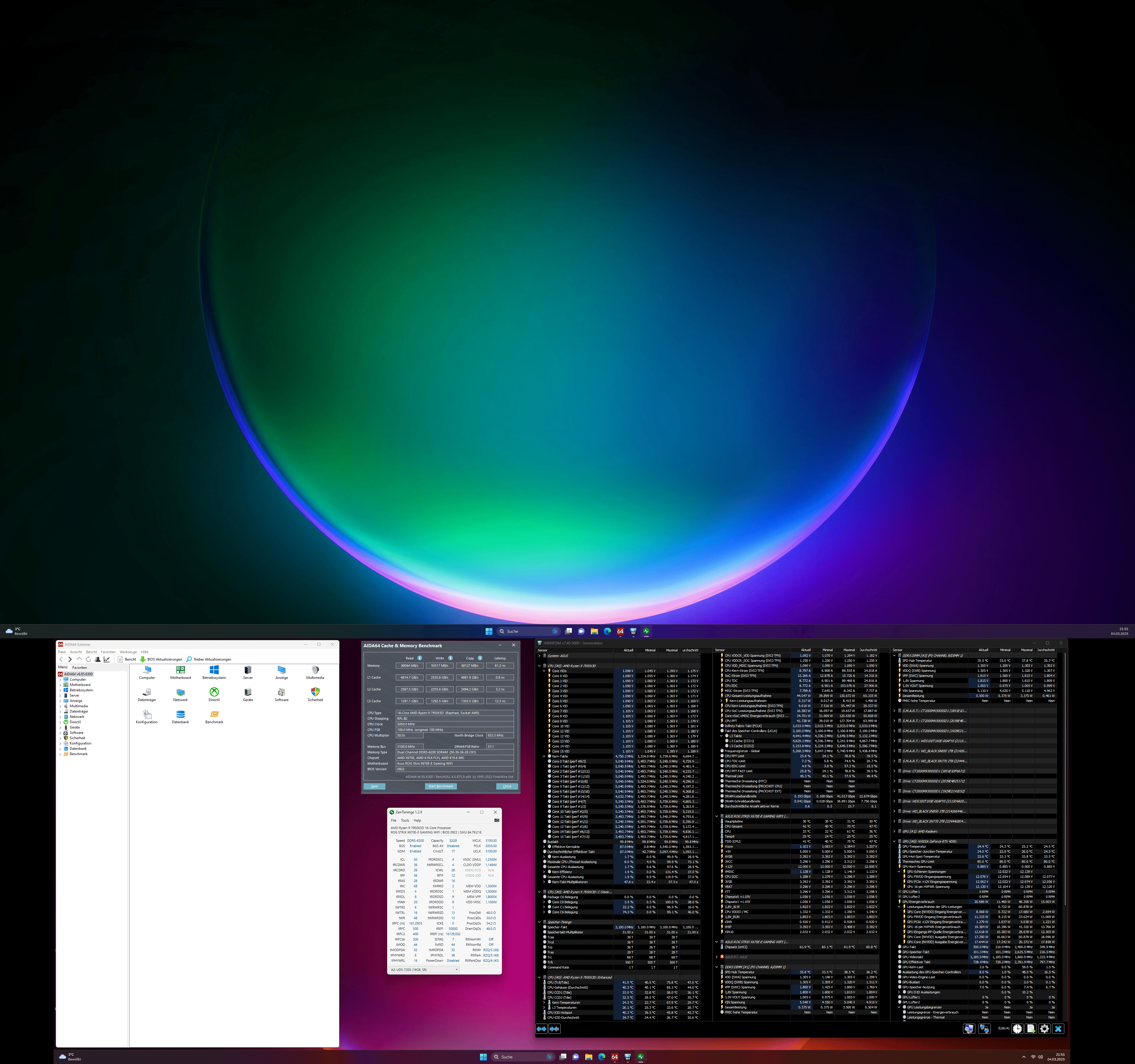1135x1064 pixels.
Task: Click HWiNFO expand columns arrows icon
Action: tap(541, 1029)
